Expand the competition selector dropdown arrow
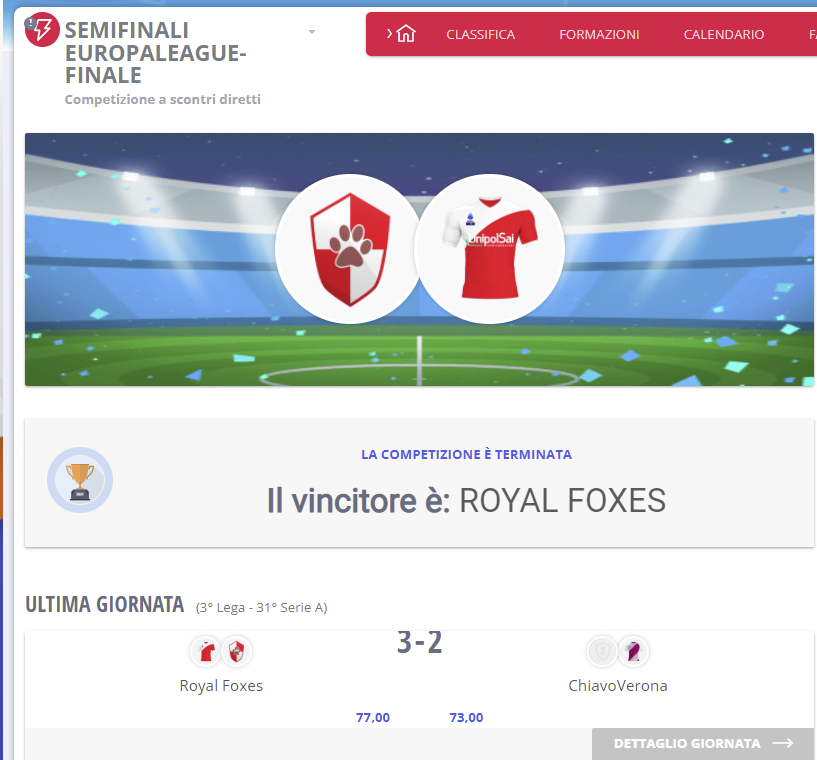This screenshot has width=817, height=760. coord(312,32)
